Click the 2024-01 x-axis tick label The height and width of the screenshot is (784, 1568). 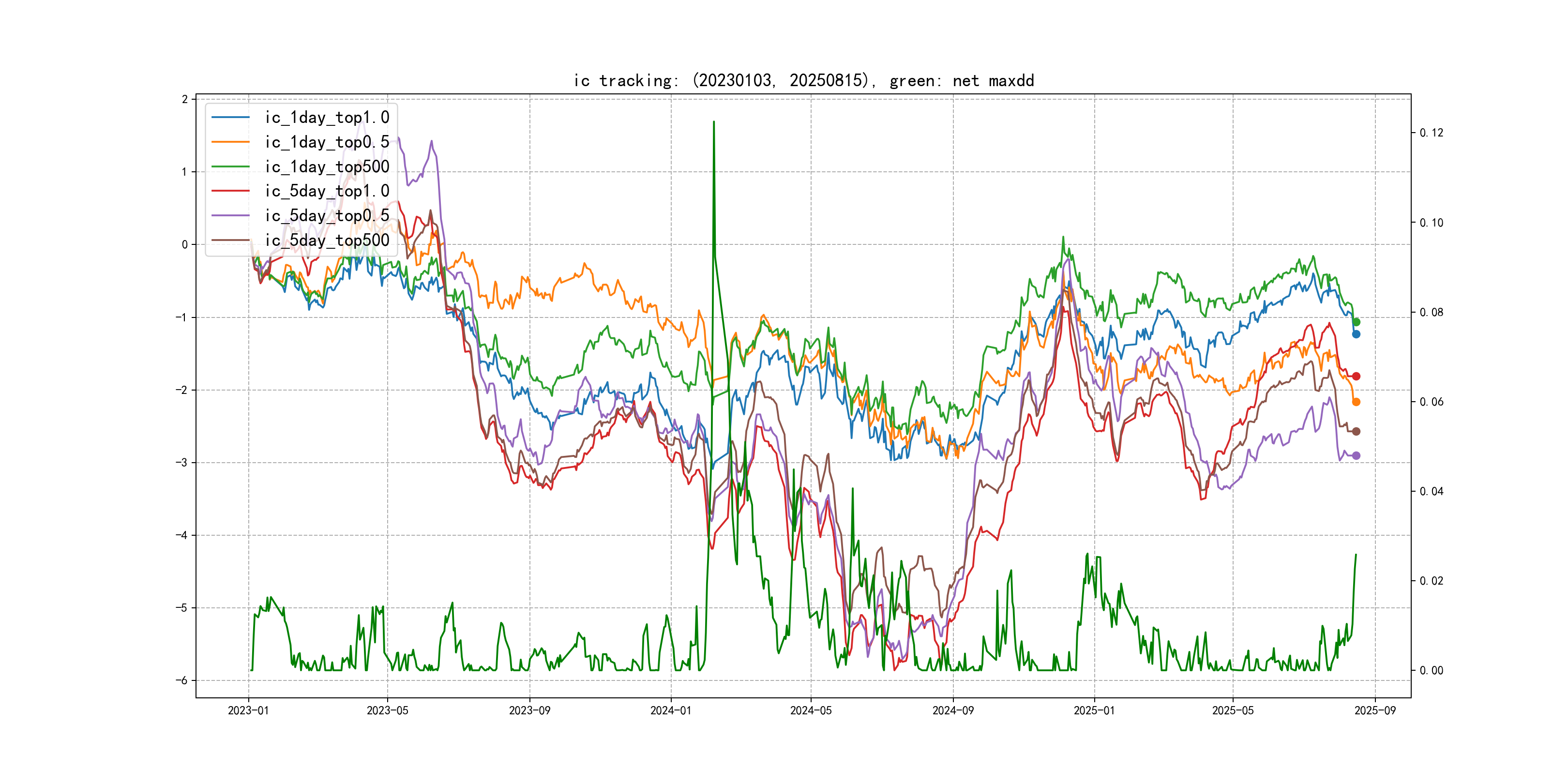[671, 710]
